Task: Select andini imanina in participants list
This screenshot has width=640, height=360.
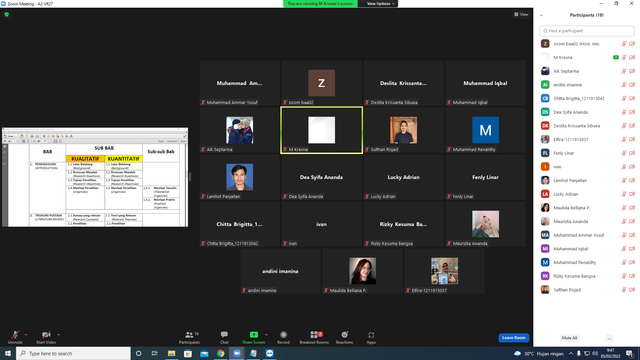Action: (587, 85)
